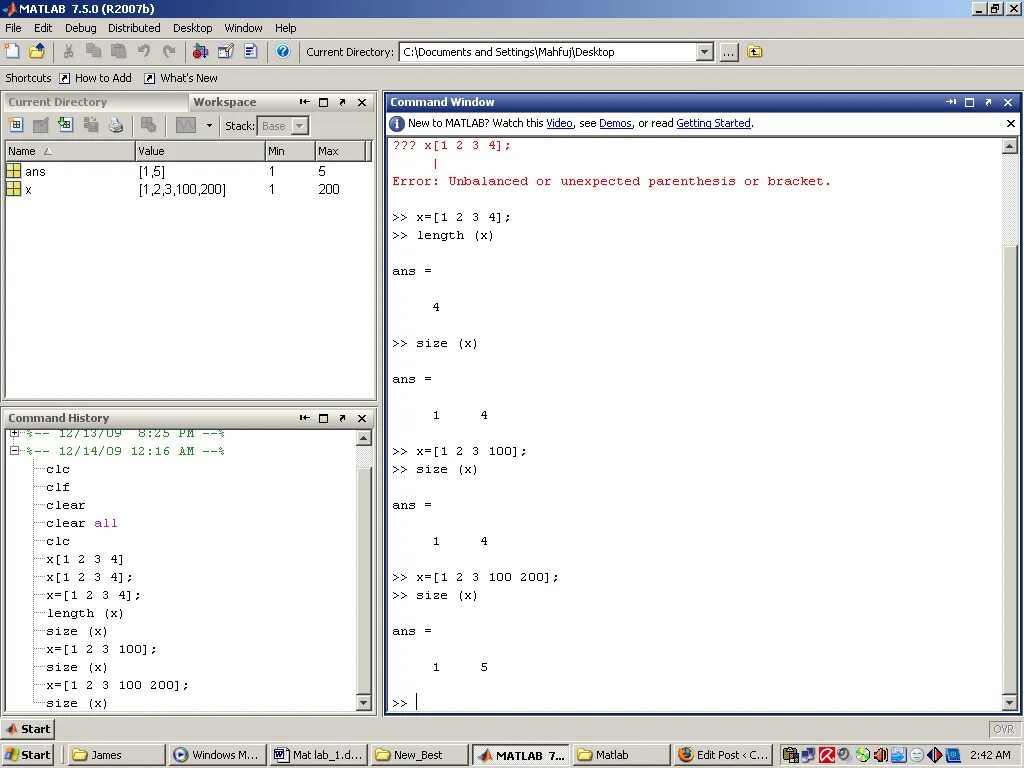Click the blue Help question mark icon
The image size is (1024, 768).
pyautogui.click(x=282, y=52)
